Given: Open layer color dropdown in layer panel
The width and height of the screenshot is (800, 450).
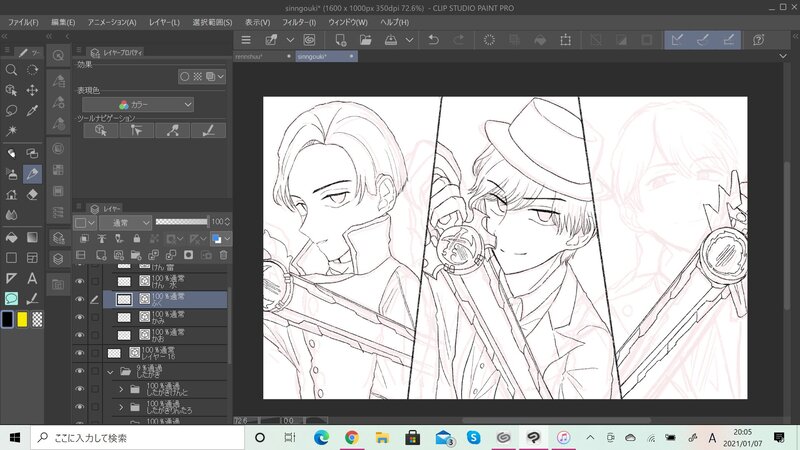Looking at the screenshot, I should pos(221,238).
